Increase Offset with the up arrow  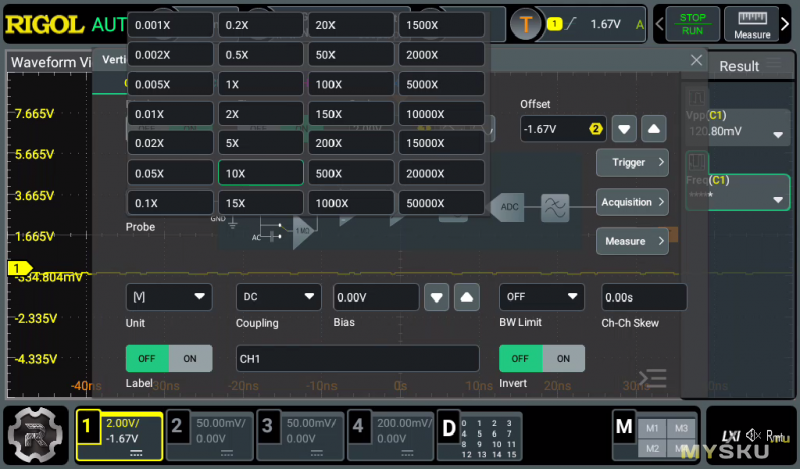tap(653, 129)
